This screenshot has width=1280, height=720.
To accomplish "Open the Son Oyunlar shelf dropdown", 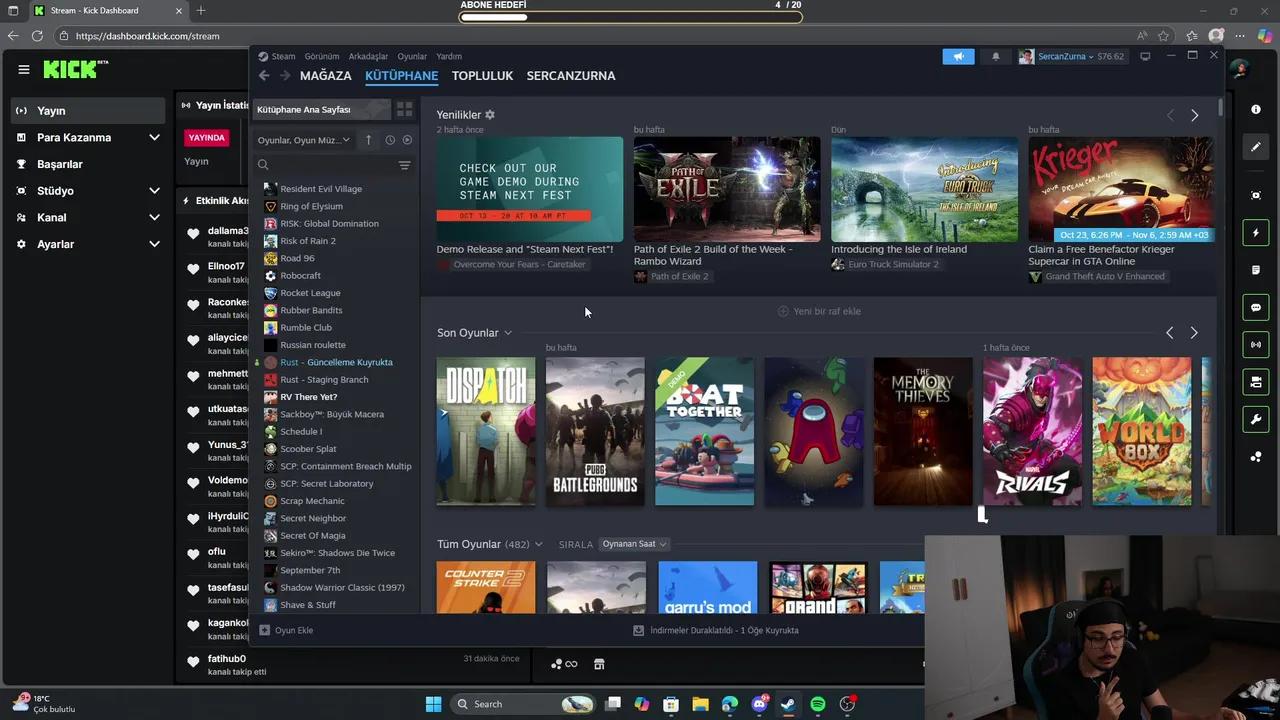I will coord(508,333).
